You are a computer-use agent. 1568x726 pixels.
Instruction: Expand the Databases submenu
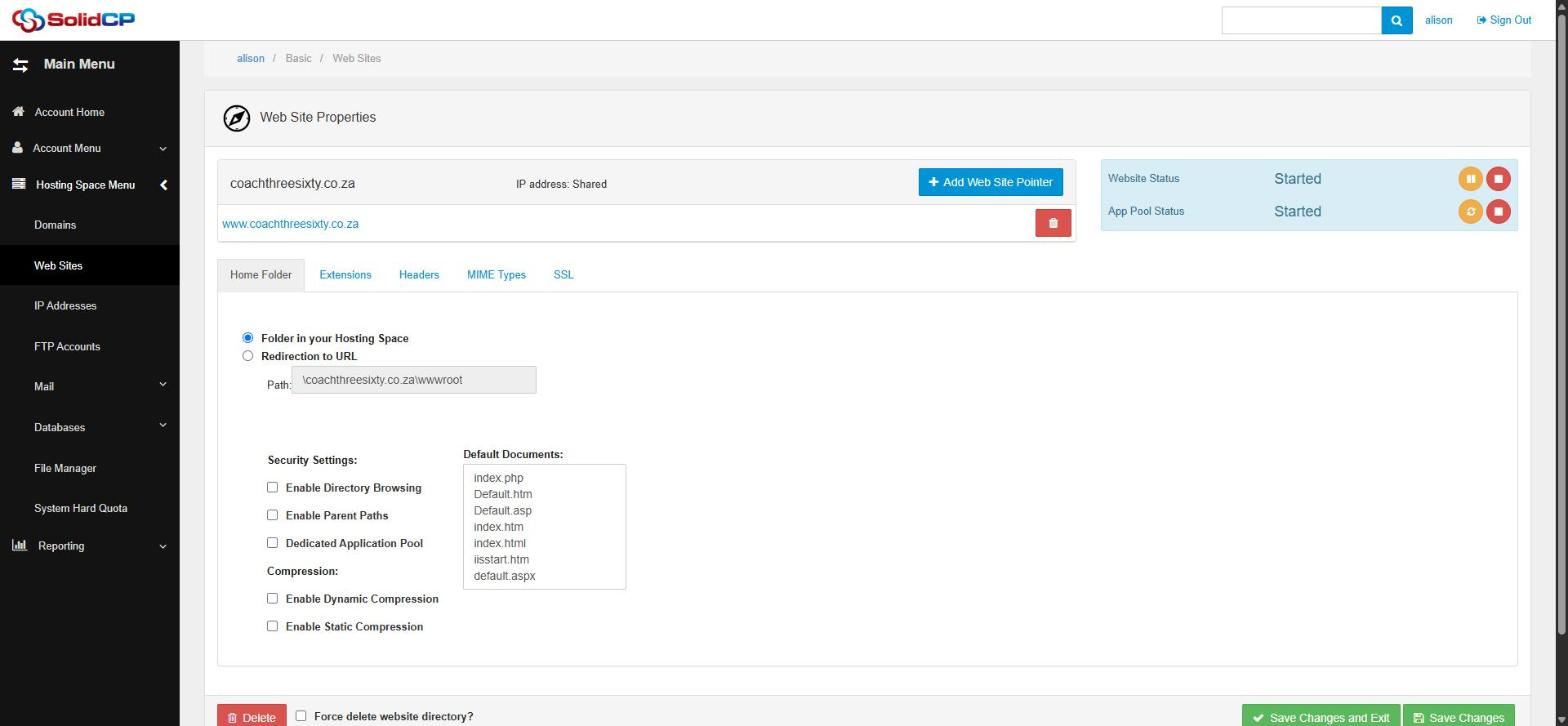tap(163, 425)
